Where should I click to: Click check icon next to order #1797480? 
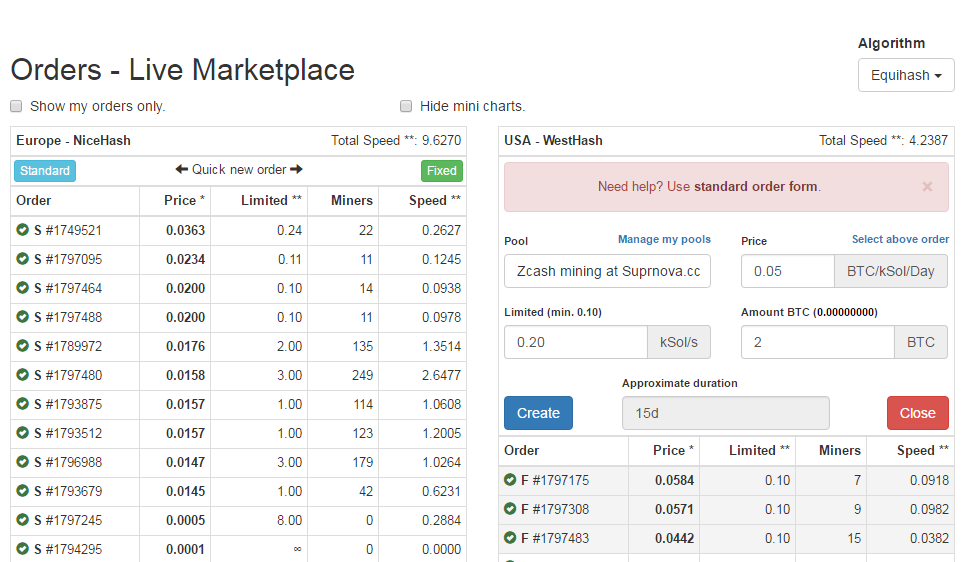pyautogui.click(x=22, y=375)
